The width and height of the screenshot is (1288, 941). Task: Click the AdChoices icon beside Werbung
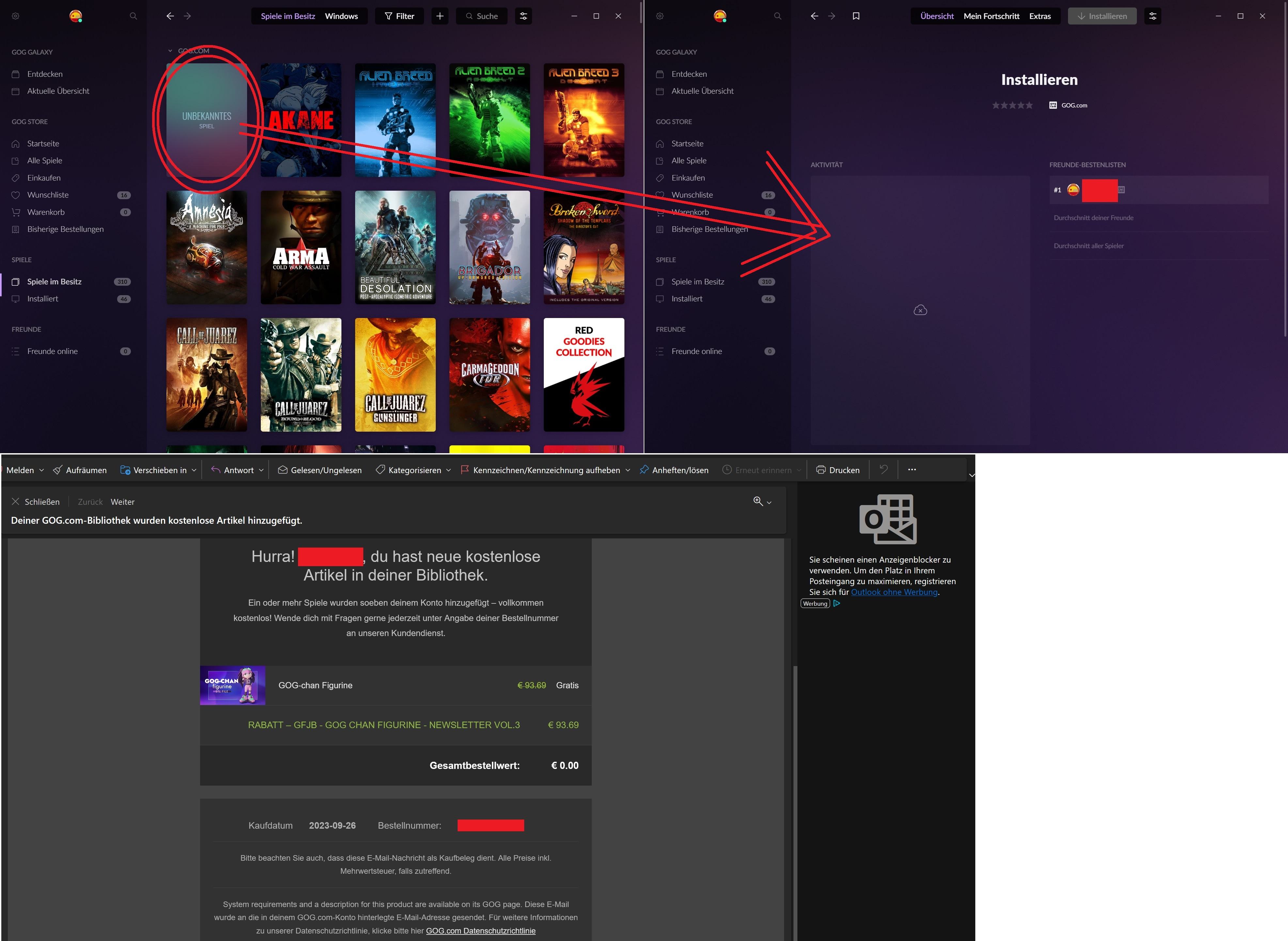click(x=837, y=604)
